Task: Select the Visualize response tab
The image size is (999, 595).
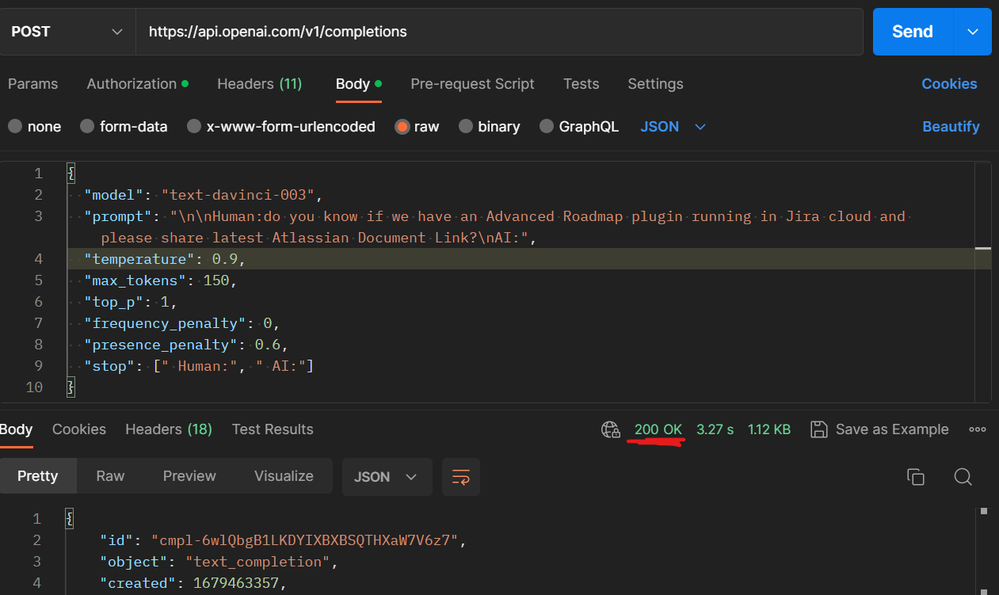Action: coord(284,476)
